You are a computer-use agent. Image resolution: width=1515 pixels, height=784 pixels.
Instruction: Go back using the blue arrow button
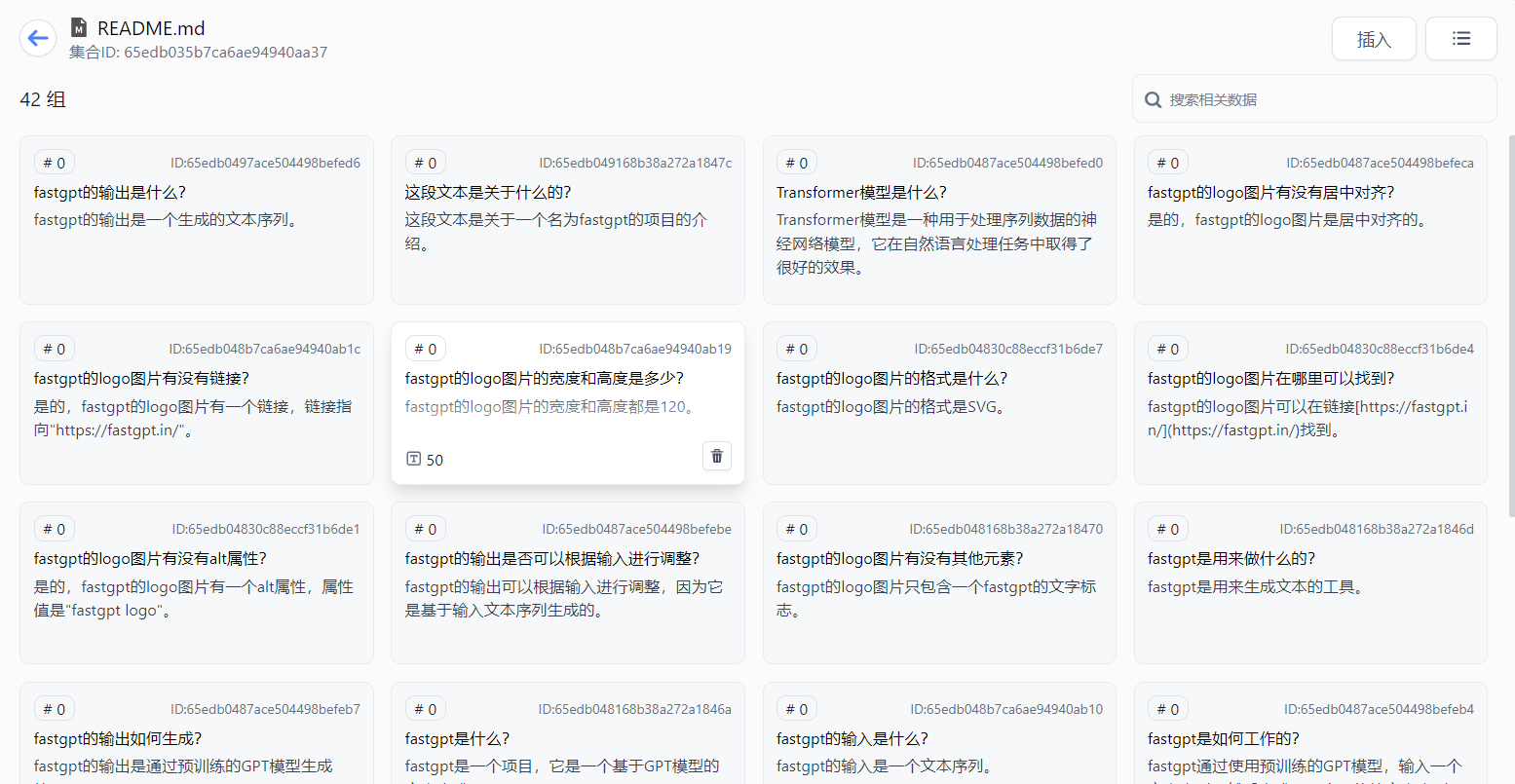pyautogui.click(x=38, y=39)
